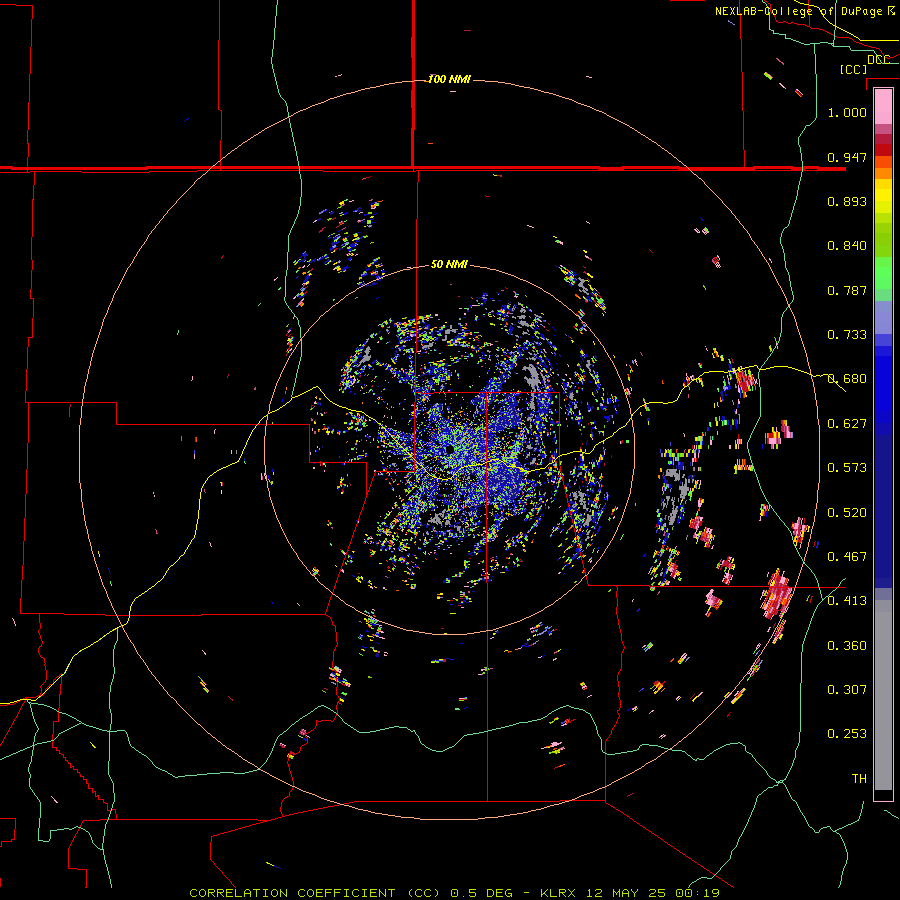
Task: Select the 0.733 legend value
Action: click(847, 335)
